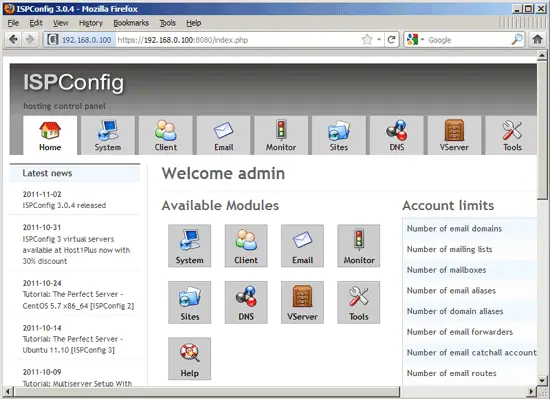
Task: Go to the Monitor tab in top navigation
Action: (x=281, y=135)
